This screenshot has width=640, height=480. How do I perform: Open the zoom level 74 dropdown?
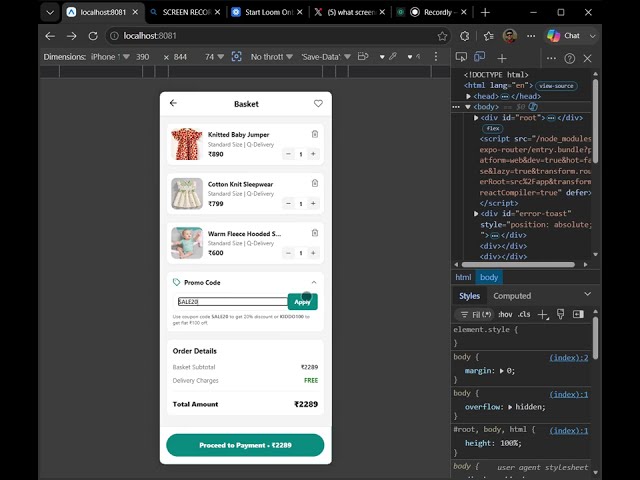[214, 57]
